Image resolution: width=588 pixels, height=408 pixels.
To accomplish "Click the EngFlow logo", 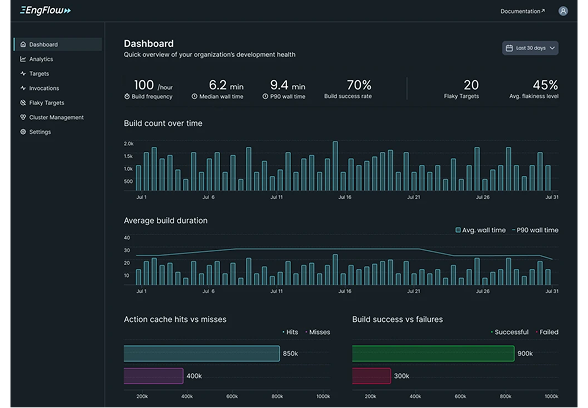I will click(45, 10).
